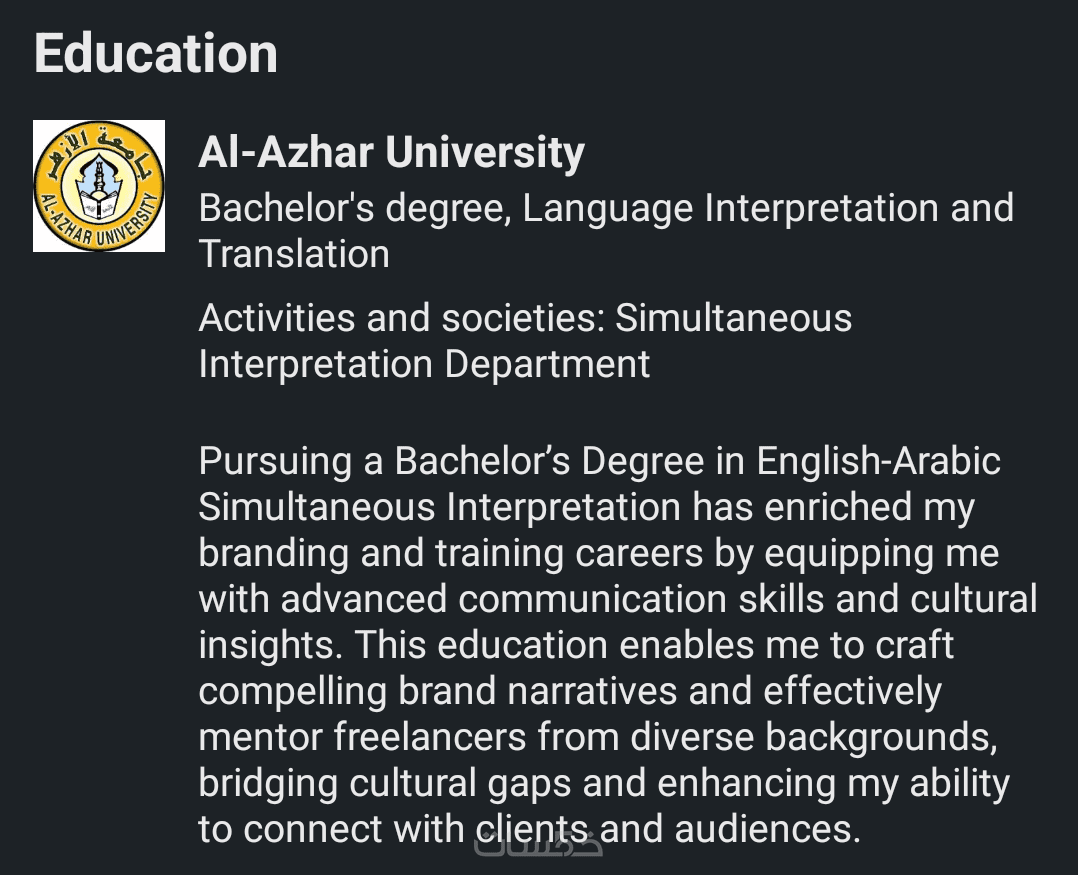Screen dimensions: 1078x875
Task: Click the "Interpretation Department" text line
Action: [x=424, y=364]
